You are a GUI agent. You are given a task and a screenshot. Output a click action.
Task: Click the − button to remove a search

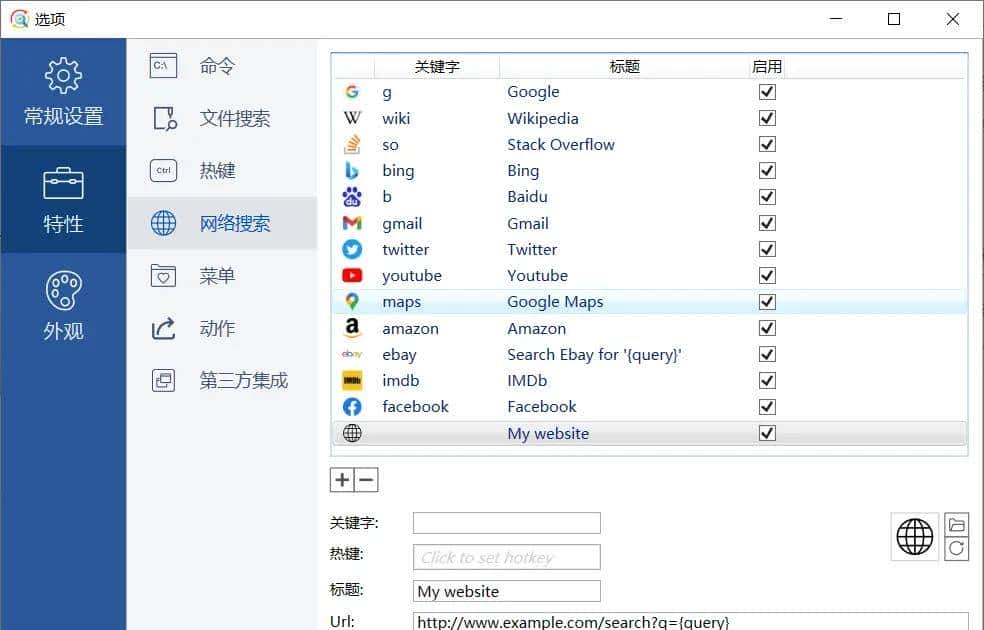coord(366,480)
